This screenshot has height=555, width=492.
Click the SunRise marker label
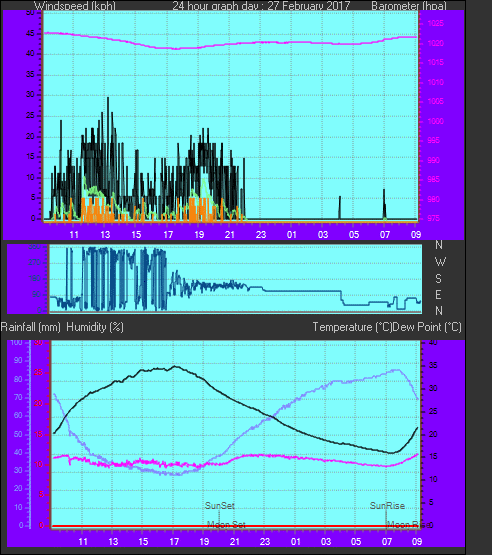tap(387, 505)
